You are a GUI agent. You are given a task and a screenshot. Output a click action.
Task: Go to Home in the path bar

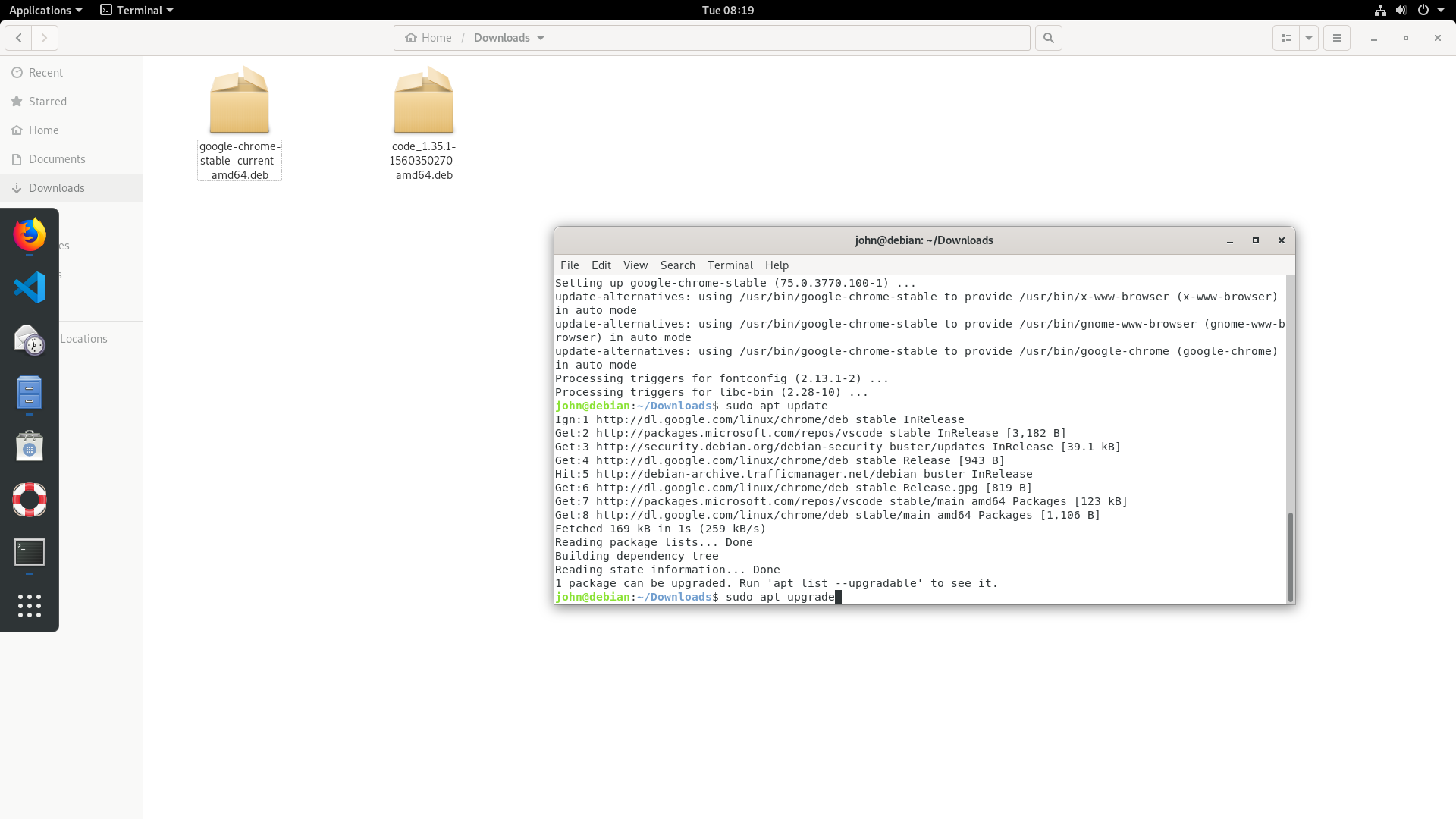coord(428,38)
